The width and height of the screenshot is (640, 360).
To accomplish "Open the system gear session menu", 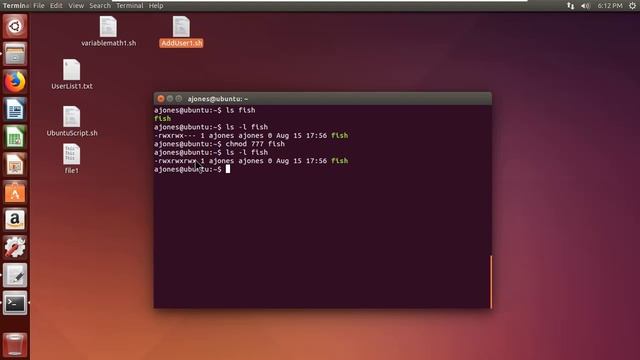I will [632, 6].
